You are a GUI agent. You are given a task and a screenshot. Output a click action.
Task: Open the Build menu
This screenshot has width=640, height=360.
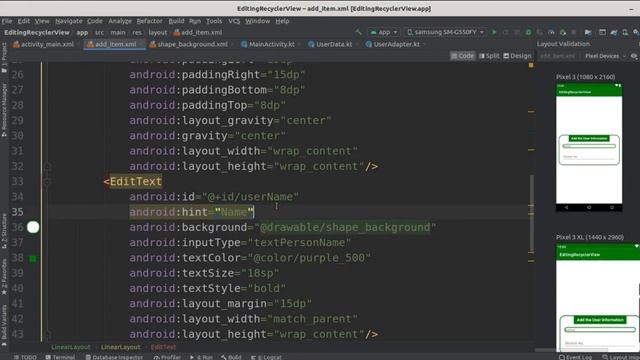coord(176,21)
